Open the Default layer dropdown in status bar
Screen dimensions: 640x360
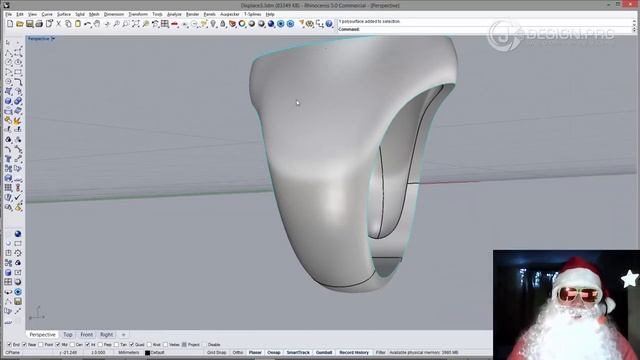174,353
